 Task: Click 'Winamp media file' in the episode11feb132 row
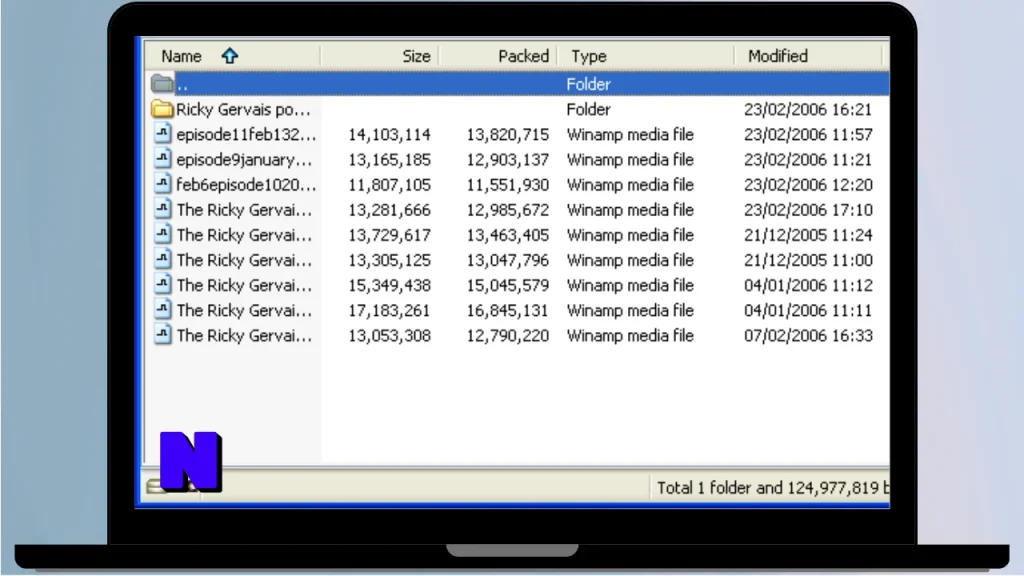630,135
